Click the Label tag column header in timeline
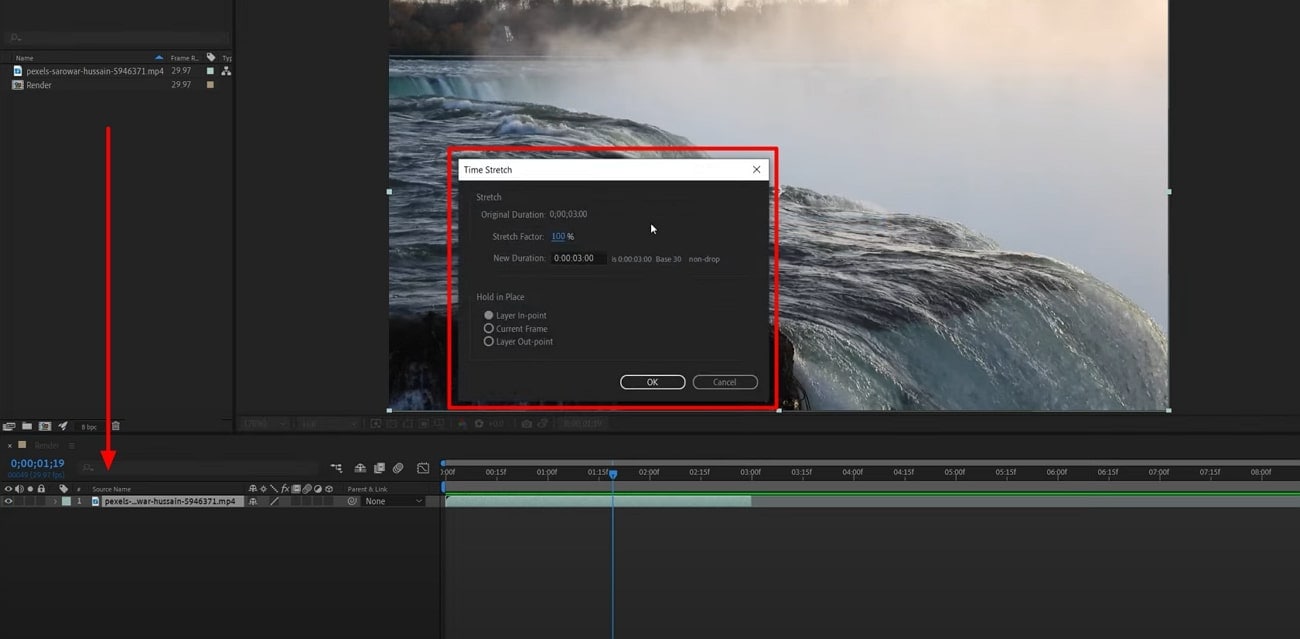1300x639 pixels. click(63, 489)
